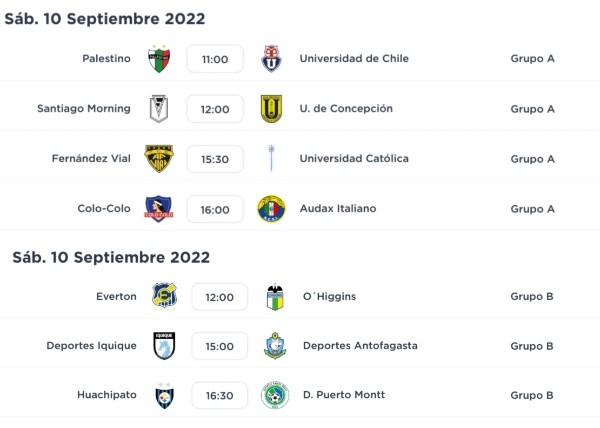Click the Deportes Iquique crest
The image size is (600, 428).
pos(163,346)
